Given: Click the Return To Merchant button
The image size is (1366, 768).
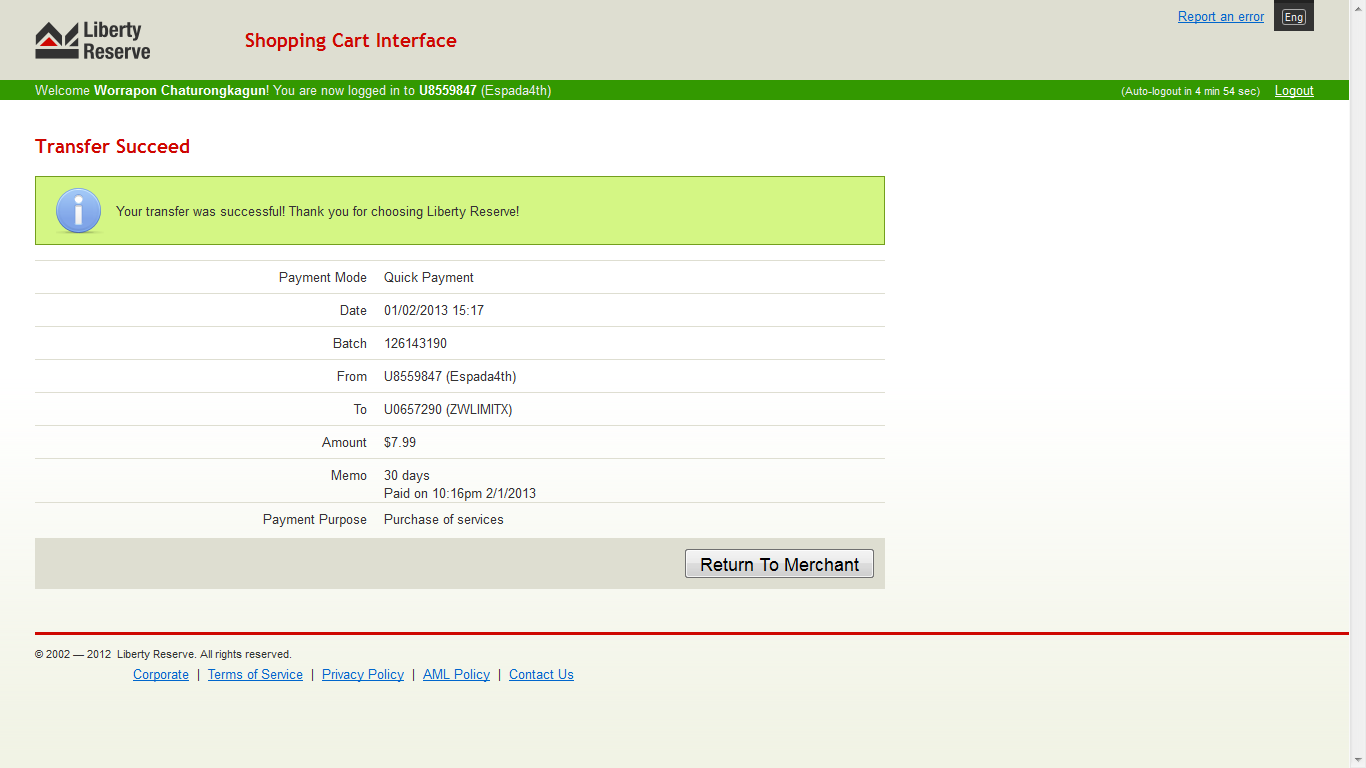Looking at the screenshot, I should tap(779, 564).
